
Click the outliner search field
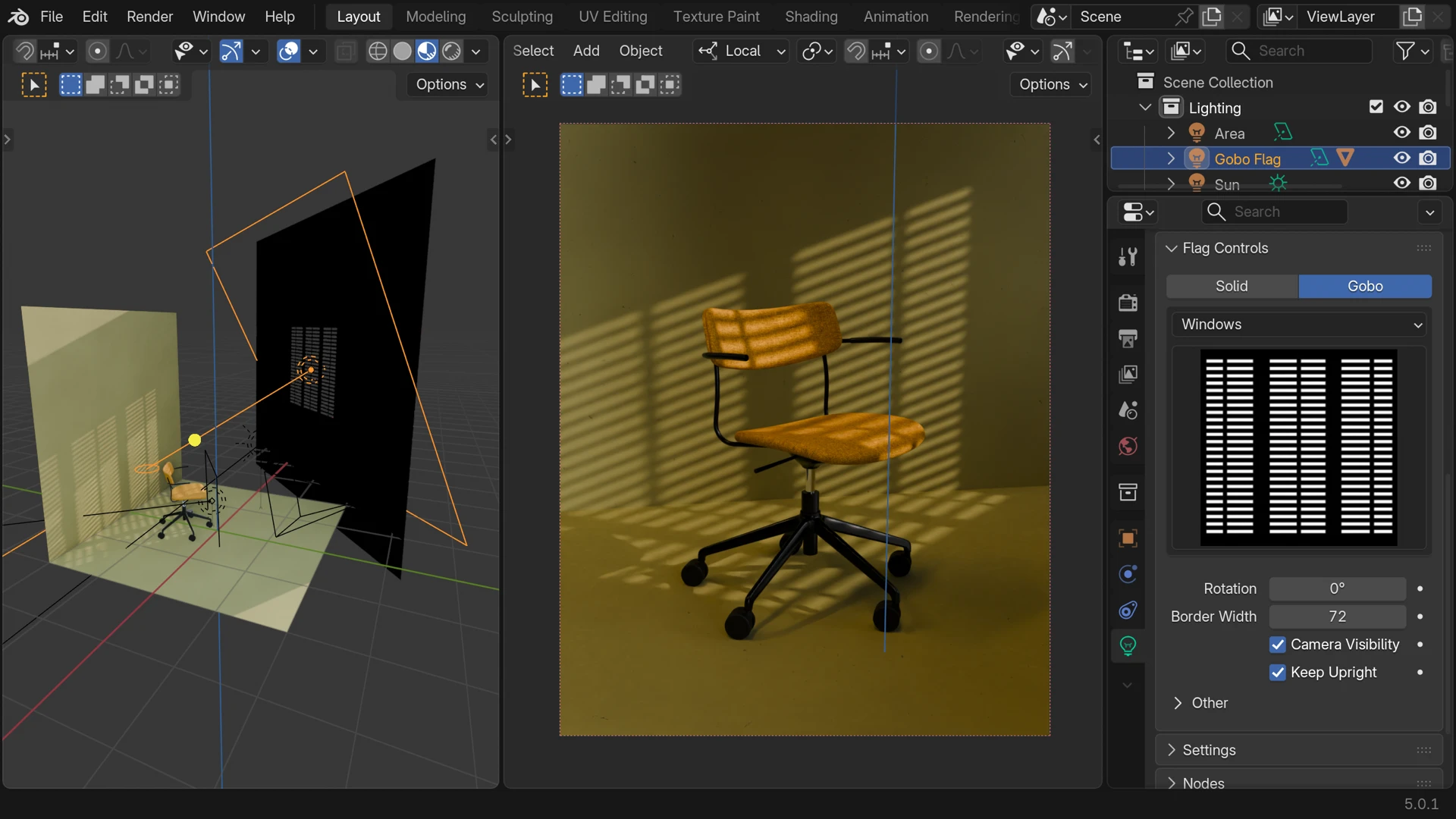(1298, 51)
